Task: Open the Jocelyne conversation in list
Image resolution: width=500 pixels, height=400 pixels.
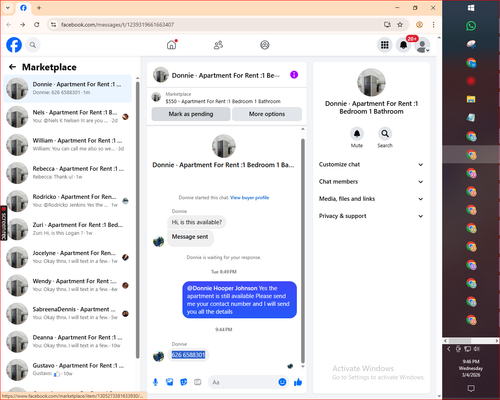Action: pos(68,257)
